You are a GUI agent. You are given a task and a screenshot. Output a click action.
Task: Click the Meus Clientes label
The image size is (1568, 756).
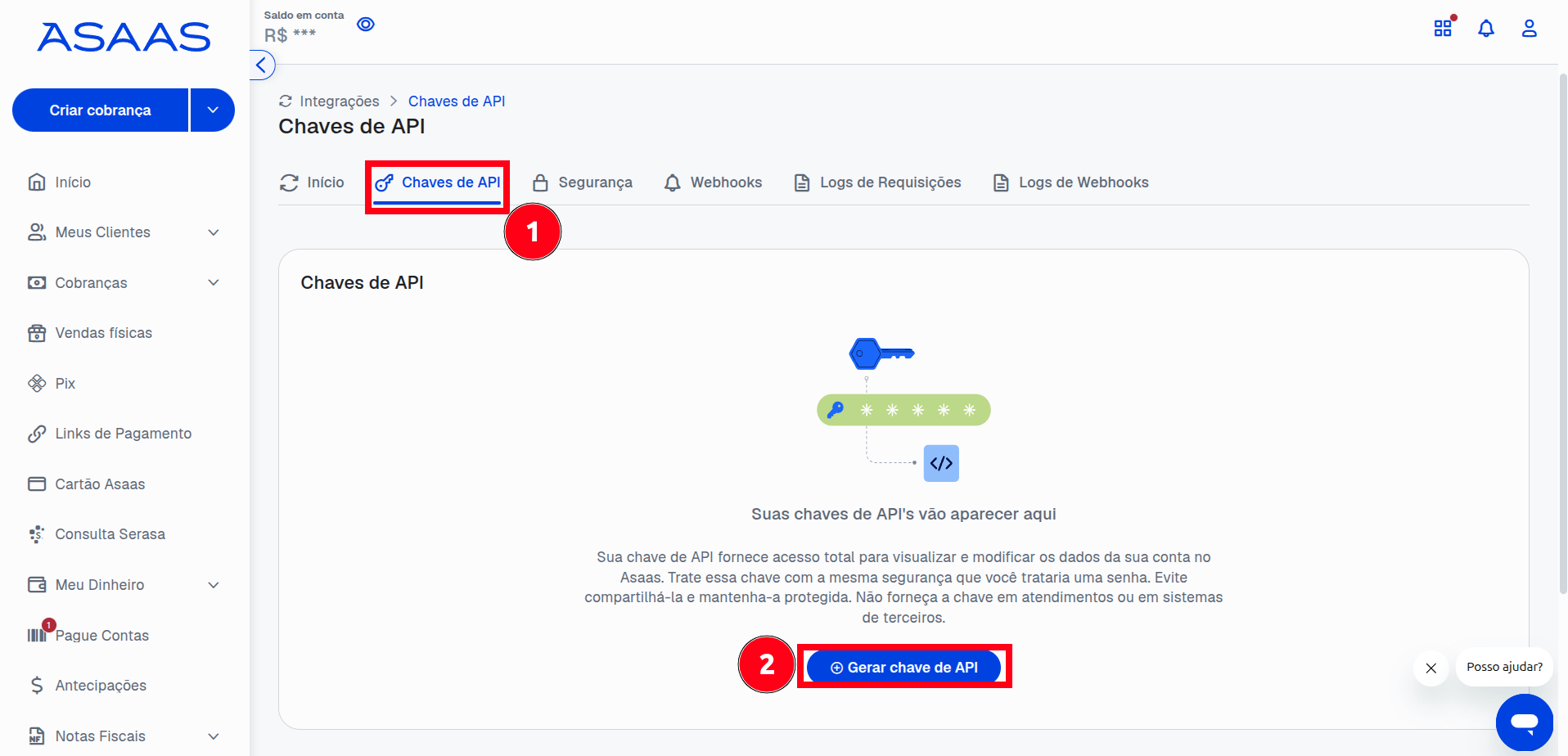coord(103,232)
